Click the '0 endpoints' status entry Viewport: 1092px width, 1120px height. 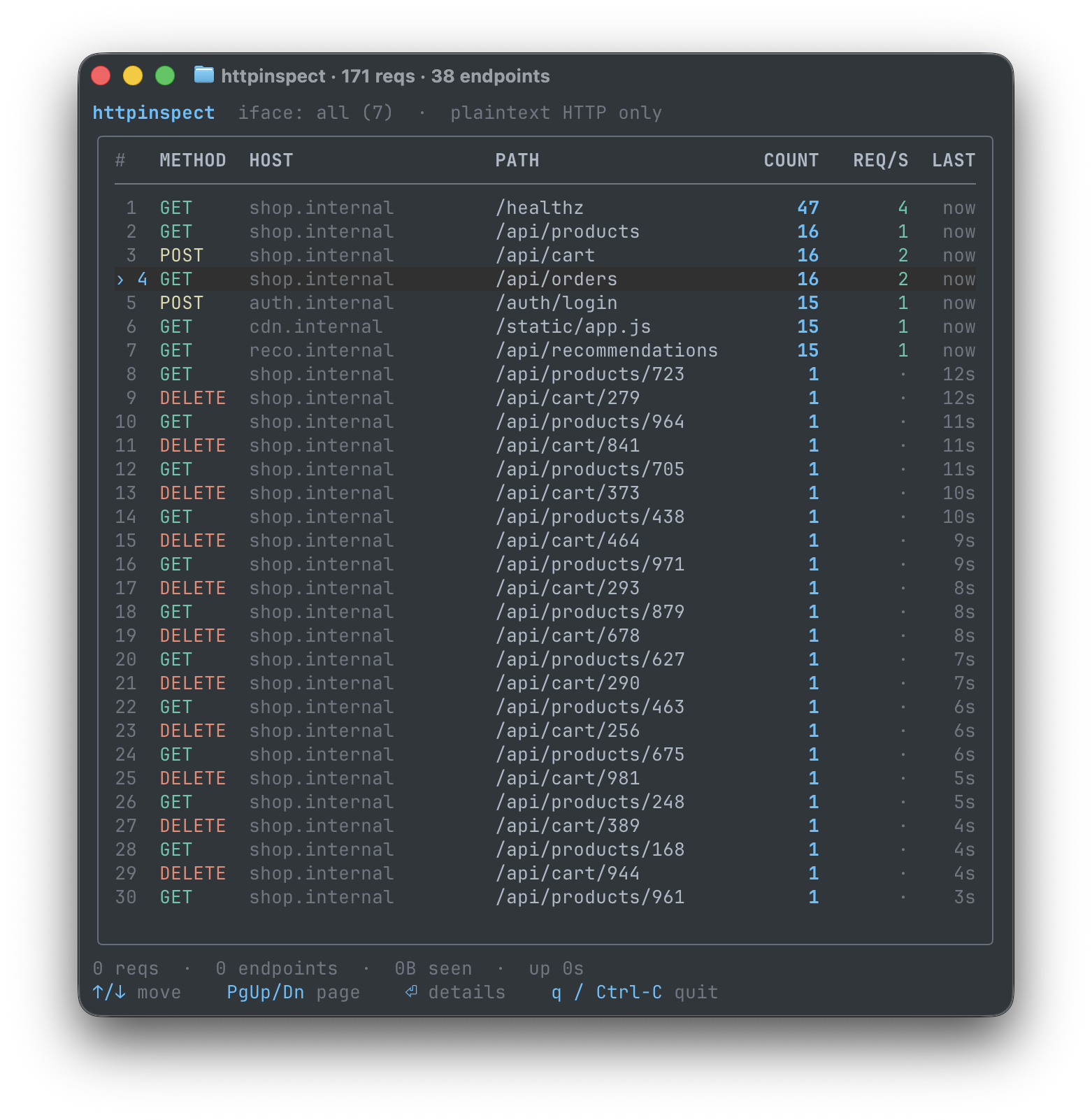pyautogui.click(x=277, y=968)
